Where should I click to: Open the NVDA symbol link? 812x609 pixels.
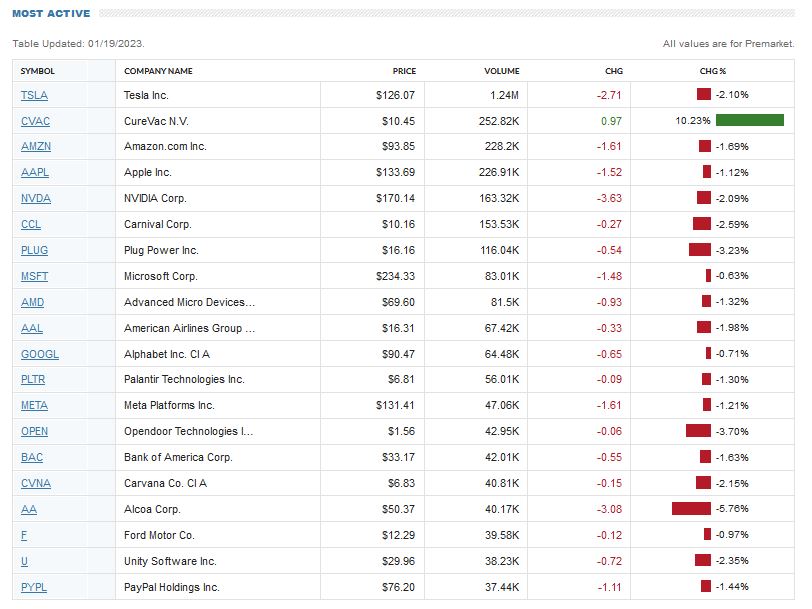coord(35,198)
